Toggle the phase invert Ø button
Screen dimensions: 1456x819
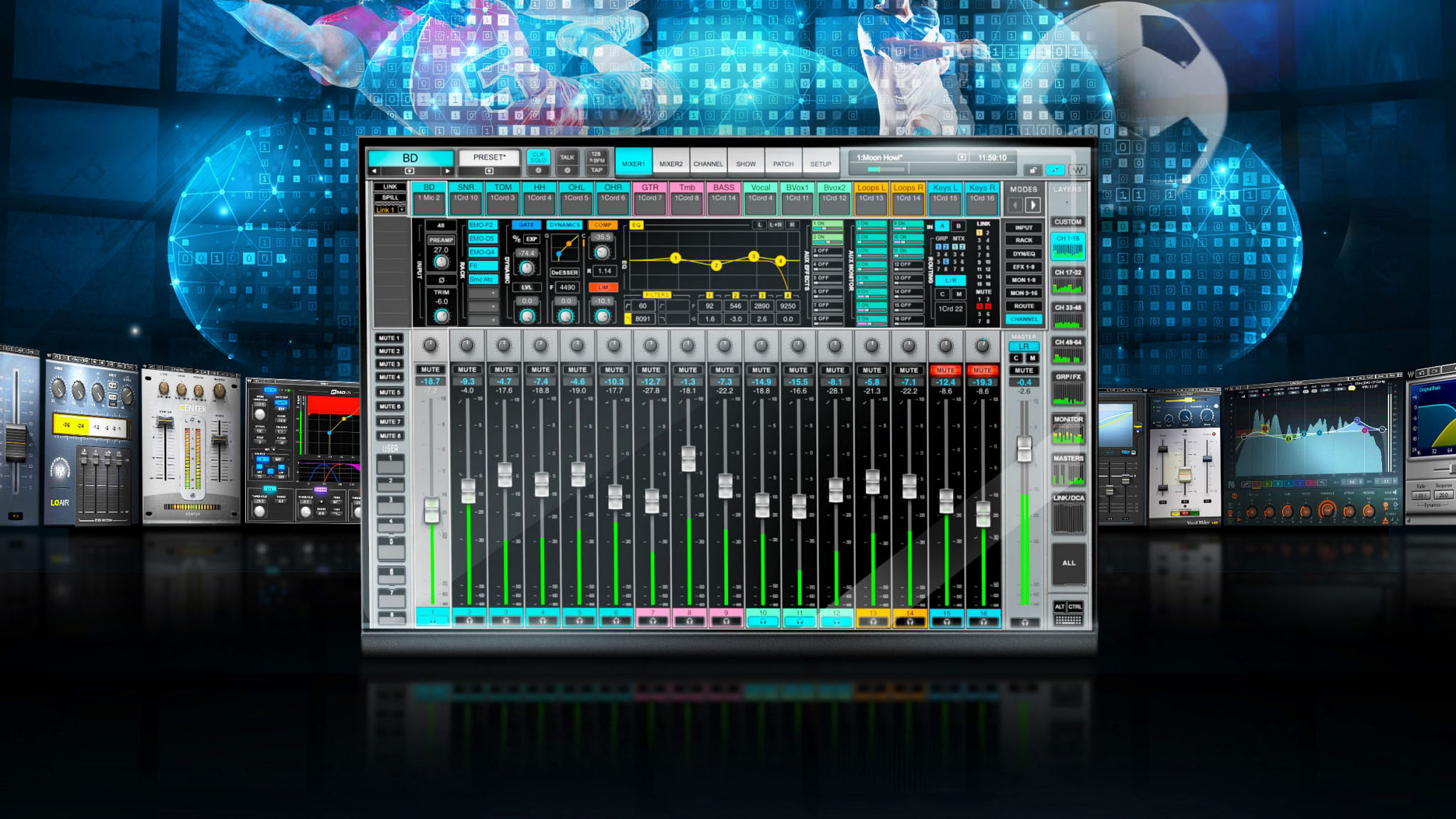(x=442, y=279)
